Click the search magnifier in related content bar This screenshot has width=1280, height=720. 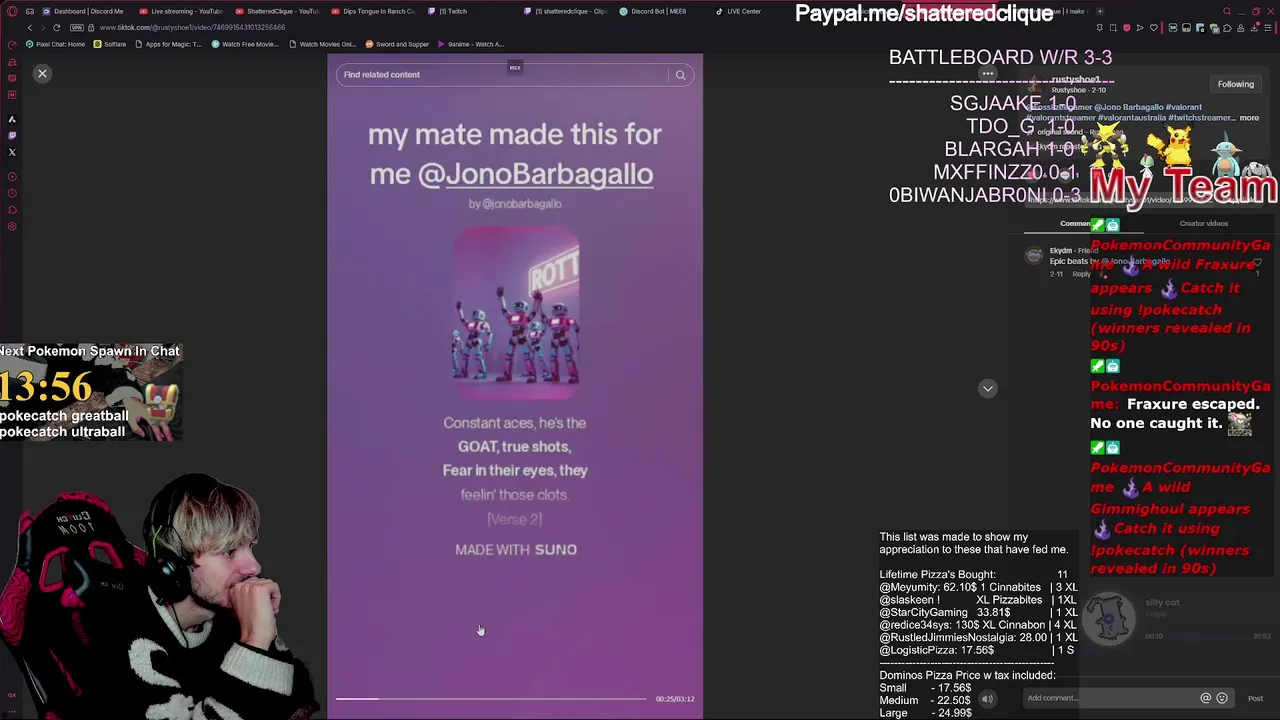coord(680,75)
